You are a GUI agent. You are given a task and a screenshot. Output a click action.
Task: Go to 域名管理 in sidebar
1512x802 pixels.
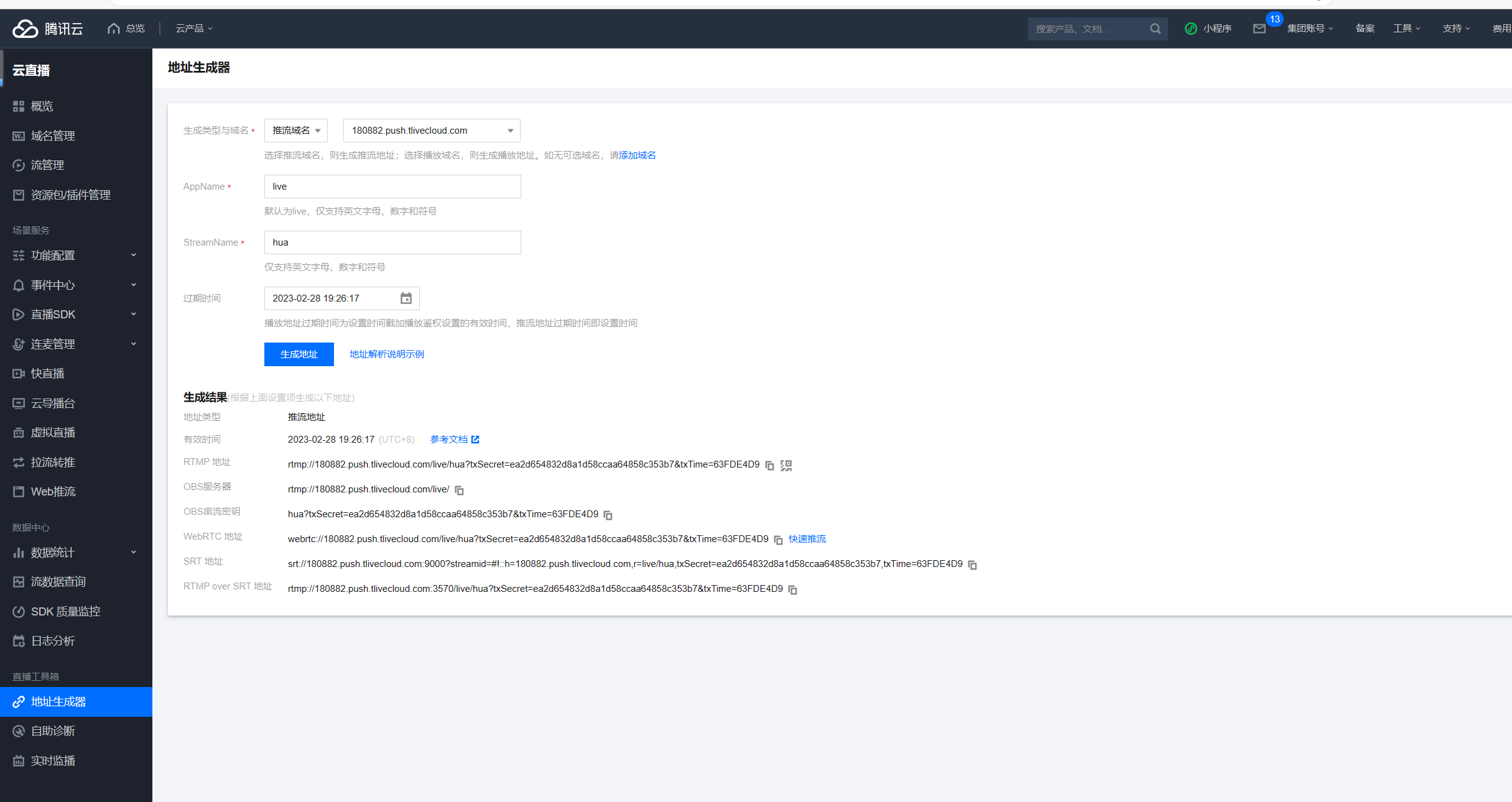[x=53, y=136]
